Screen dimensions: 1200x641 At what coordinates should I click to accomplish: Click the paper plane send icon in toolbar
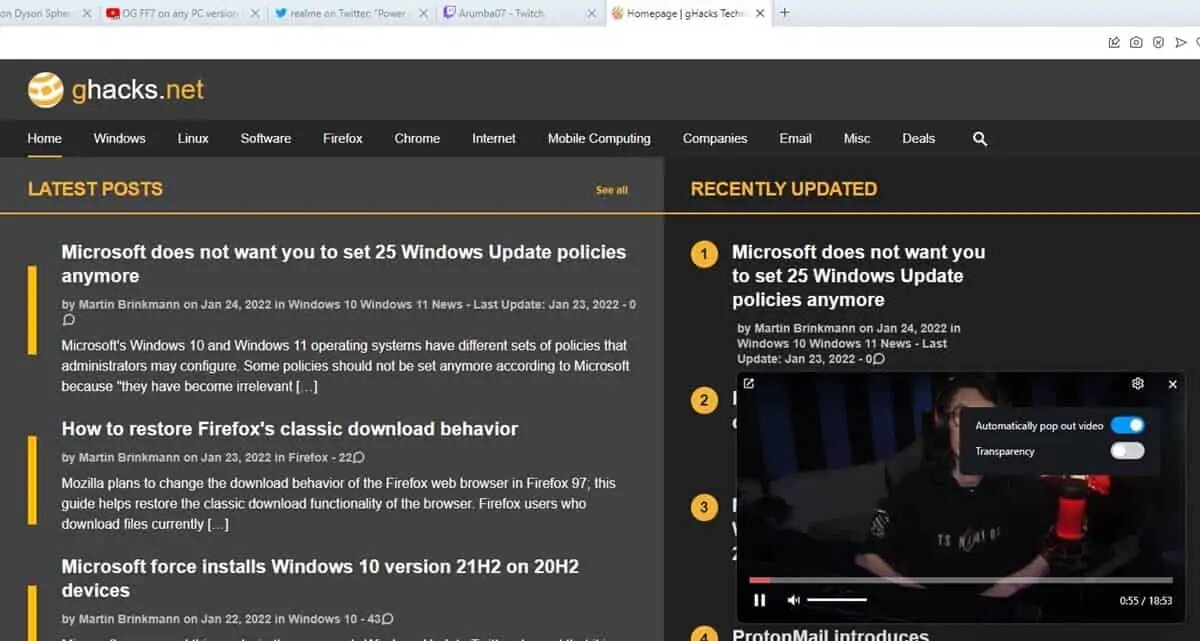(1180, 42)
